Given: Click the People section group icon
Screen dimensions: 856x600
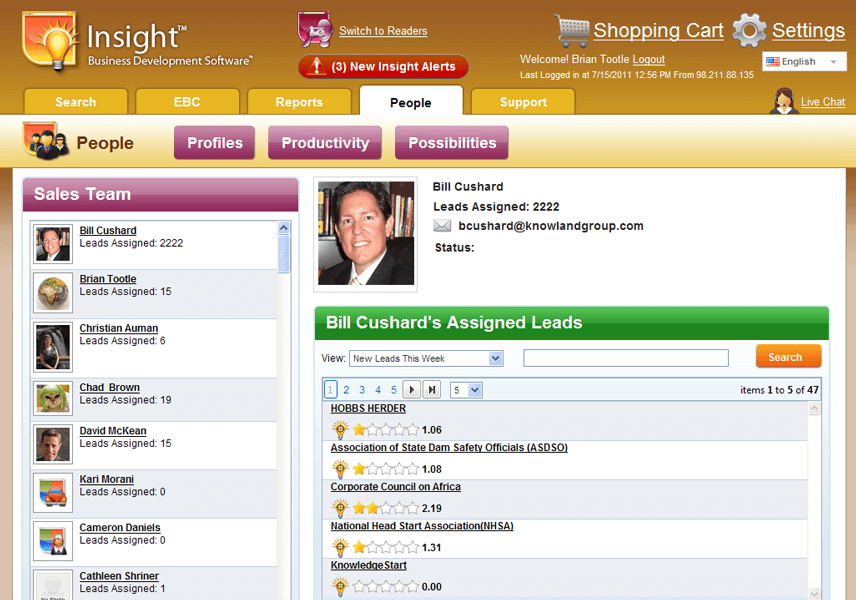Looking at the screenshot, I should click(x=46, y=141).
